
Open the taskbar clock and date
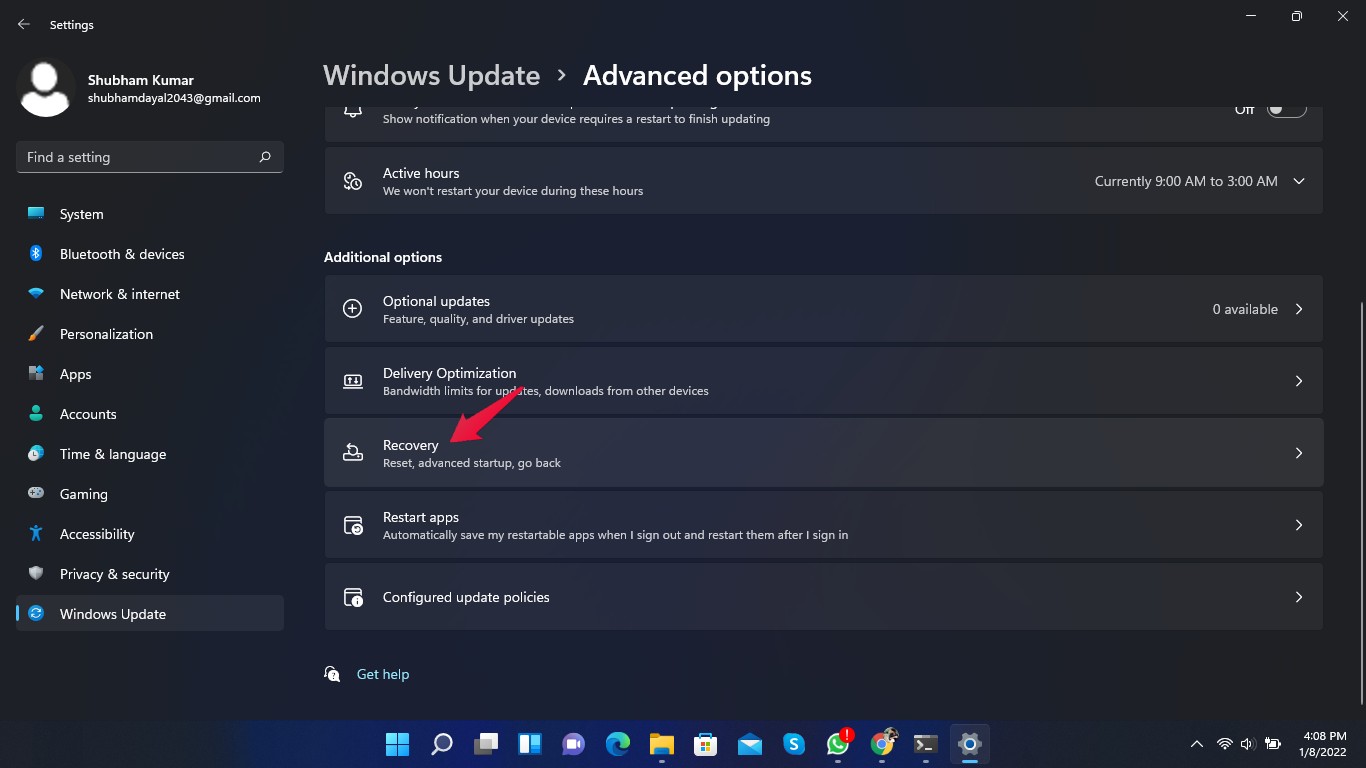1325,744
